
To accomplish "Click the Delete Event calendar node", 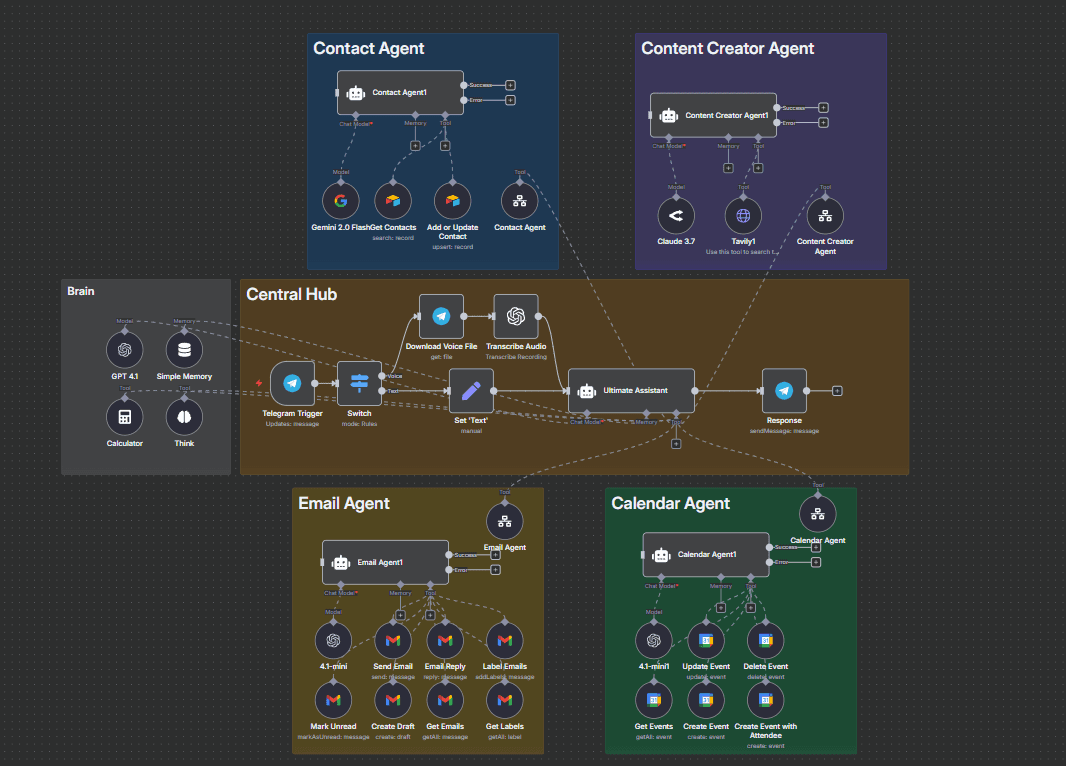I will coord(765,640).
